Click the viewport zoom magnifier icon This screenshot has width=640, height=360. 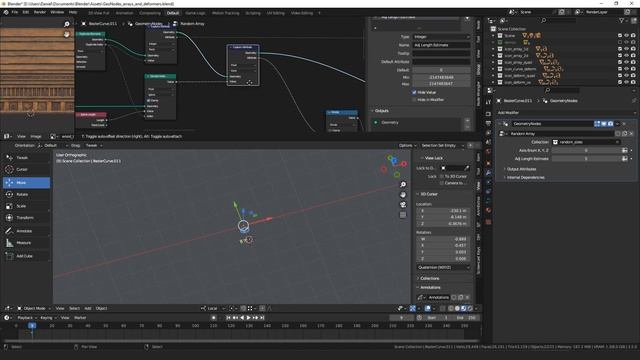403,185
